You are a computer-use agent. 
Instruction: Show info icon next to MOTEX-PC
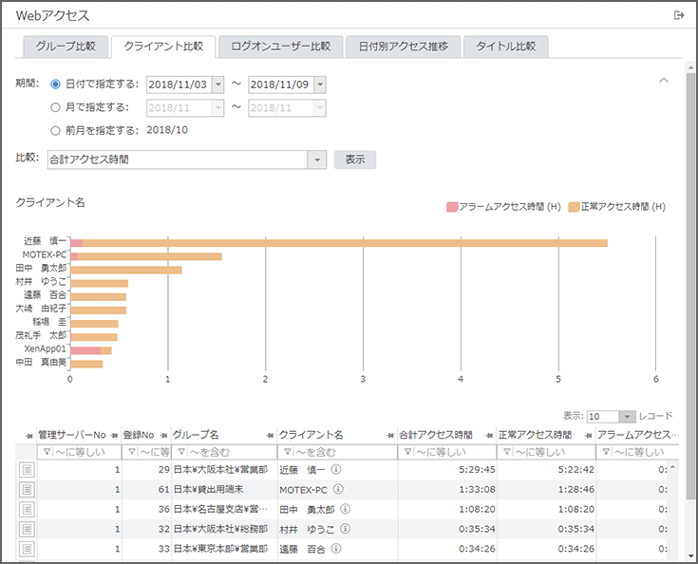tap(338, 489)
